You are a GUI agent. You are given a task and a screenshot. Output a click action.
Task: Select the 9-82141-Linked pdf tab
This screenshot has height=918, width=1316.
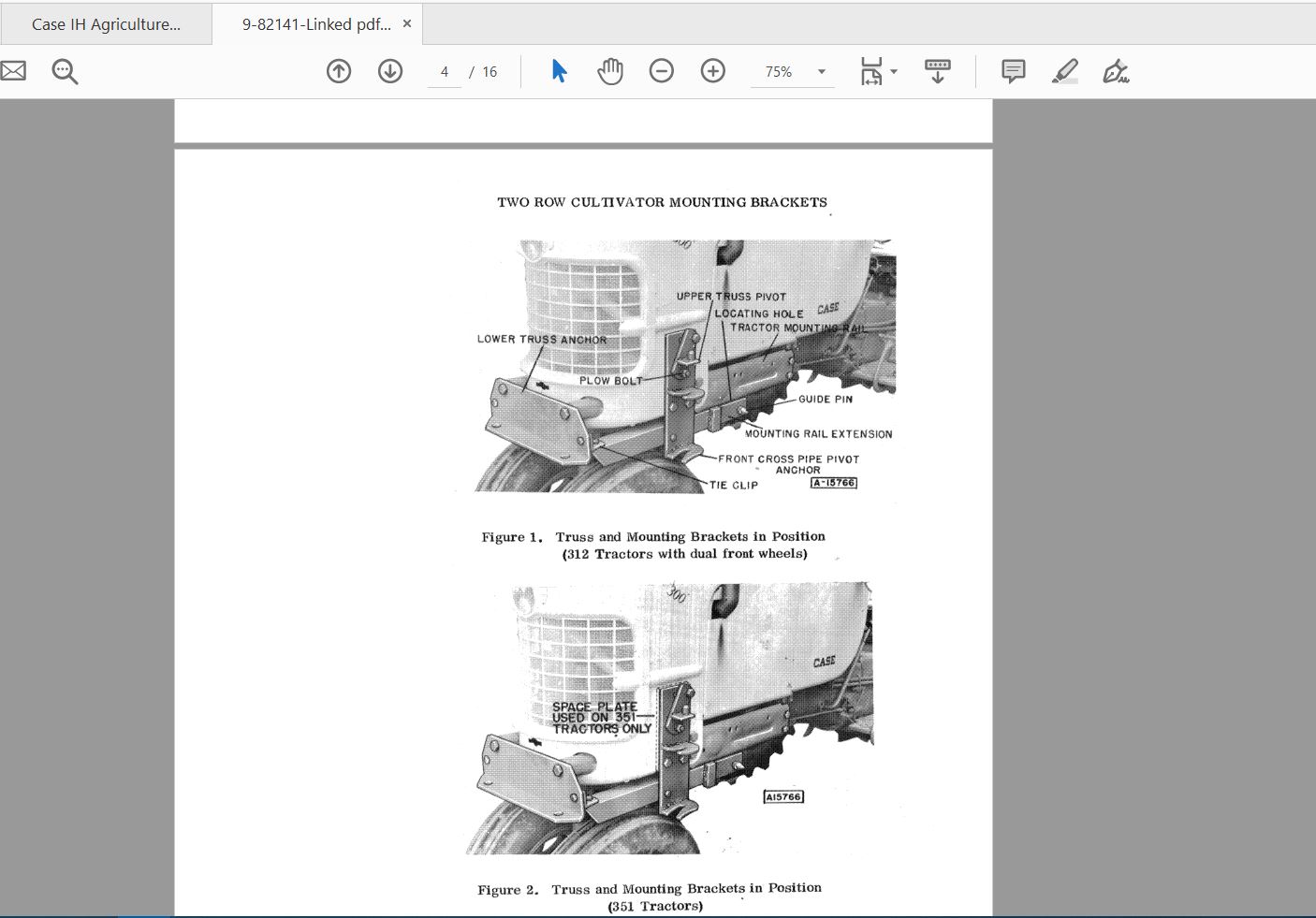[315, 24]
